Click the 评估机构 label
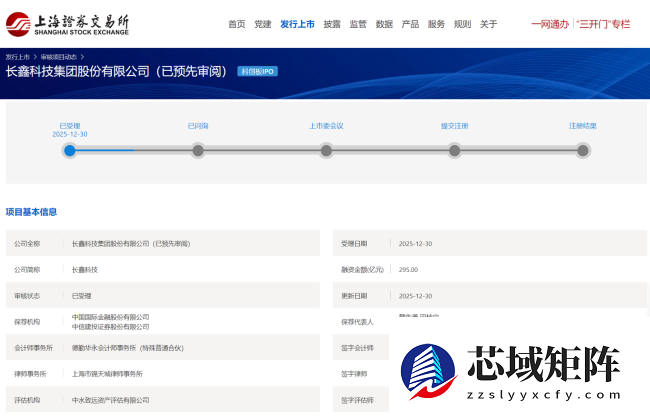This screenshot has width=650, height=417. click(x=27, y=400)
